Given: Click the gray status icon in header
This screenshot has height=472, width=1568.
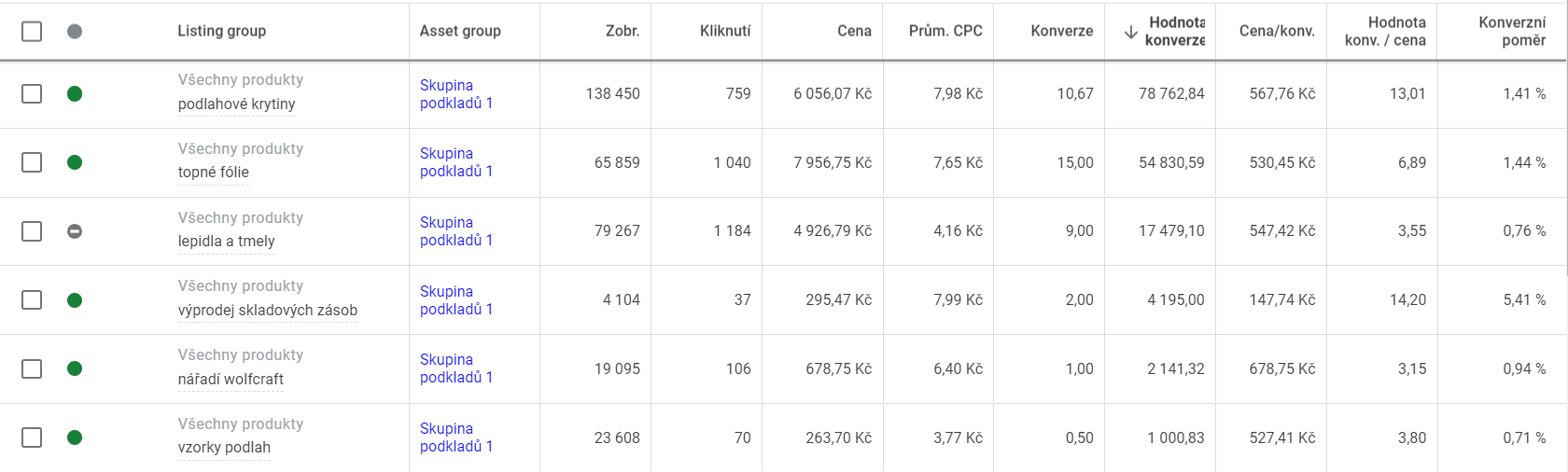Looking at the screenshot, I should tap(75, 32).
